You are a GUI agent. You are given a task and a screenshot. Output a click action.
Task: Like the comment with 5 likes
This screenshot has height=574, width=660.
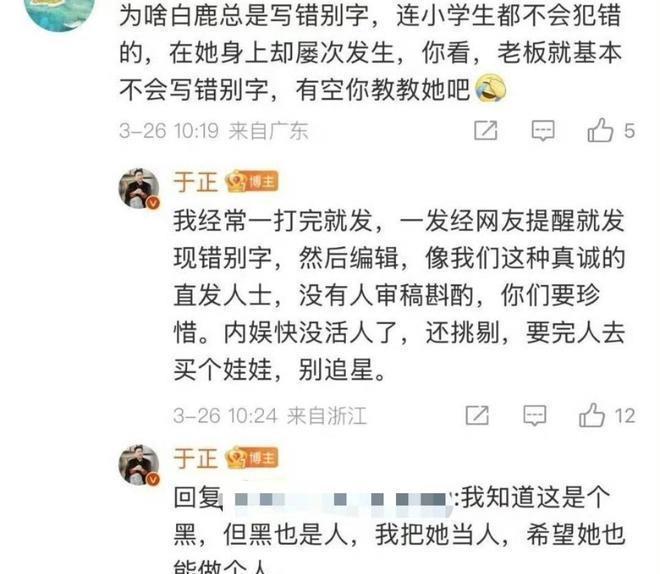coord(600,130)
